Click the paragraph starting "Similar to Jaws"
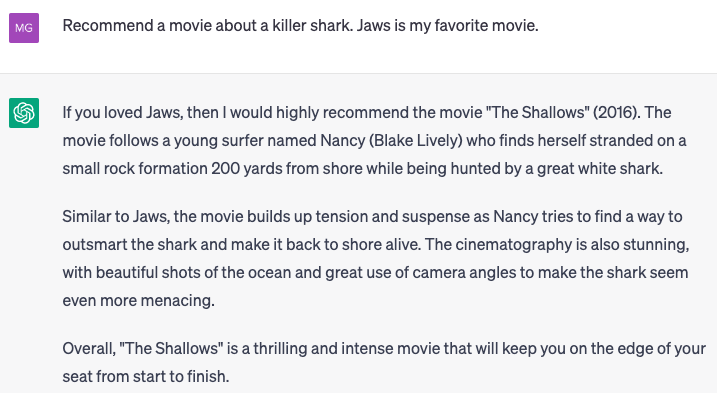The height and width of the screenshot is (393, 717). tap(376, 258)
